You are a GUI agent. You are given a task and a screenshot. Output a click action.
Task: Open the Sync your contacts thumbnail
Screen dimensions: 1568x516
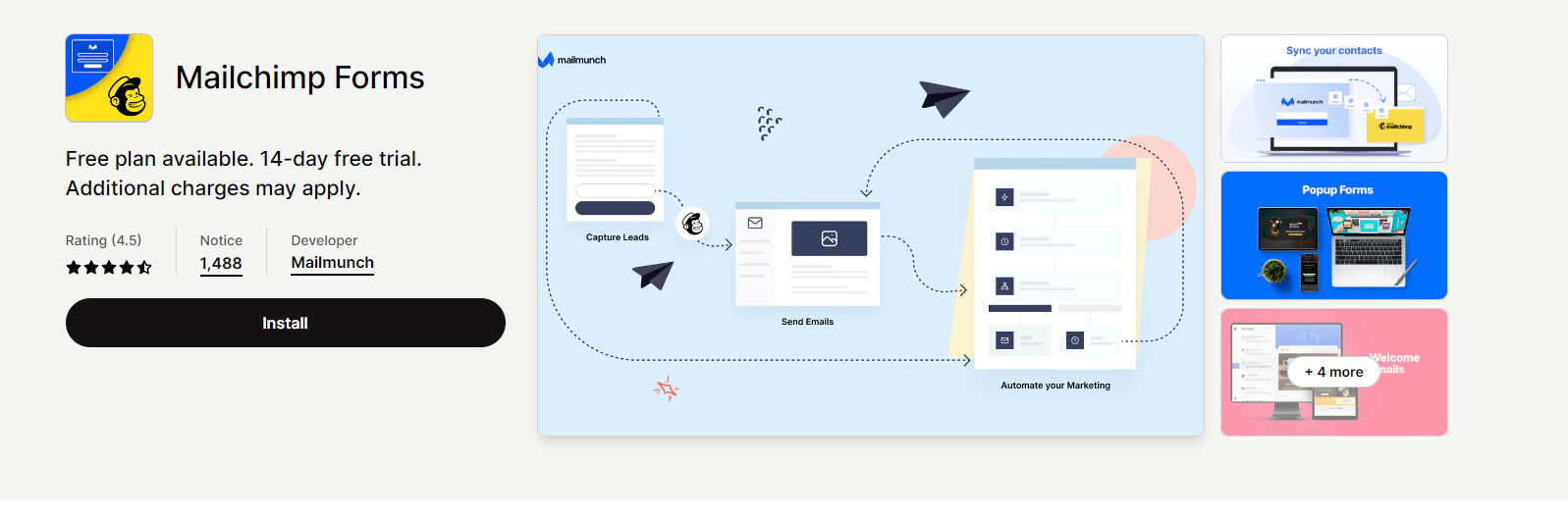(x=1334, y=98)
